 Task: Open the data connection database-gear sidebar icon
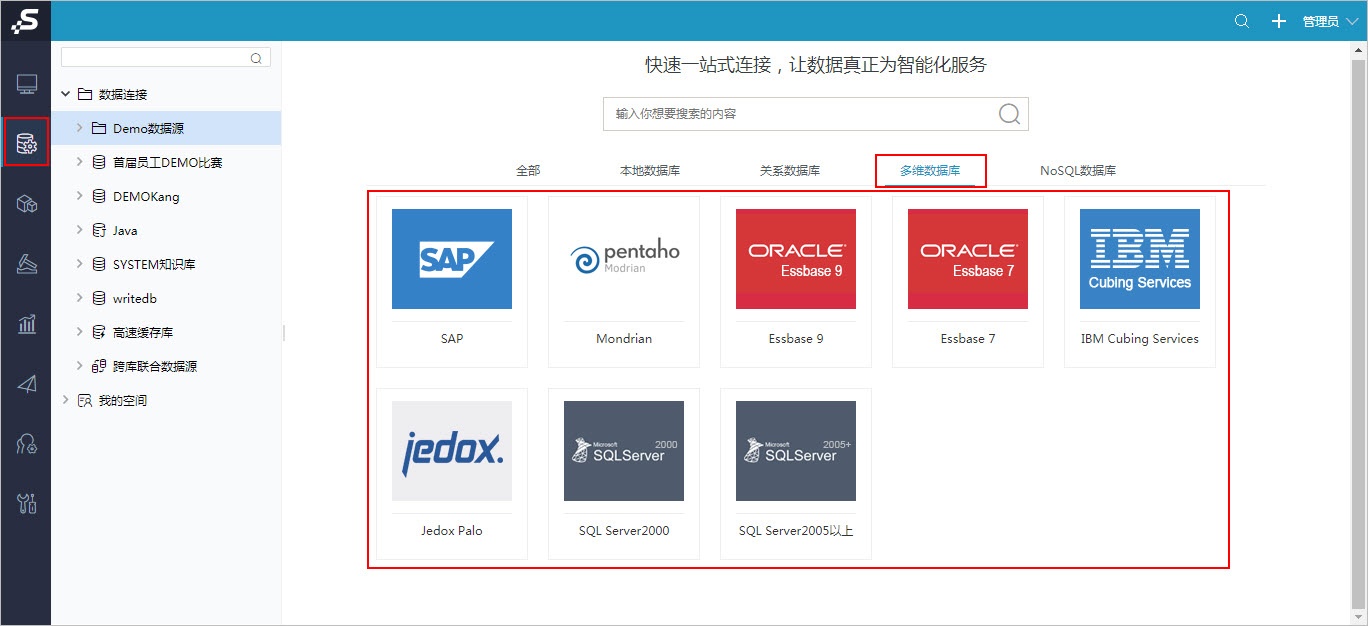[x=27, y=145]
